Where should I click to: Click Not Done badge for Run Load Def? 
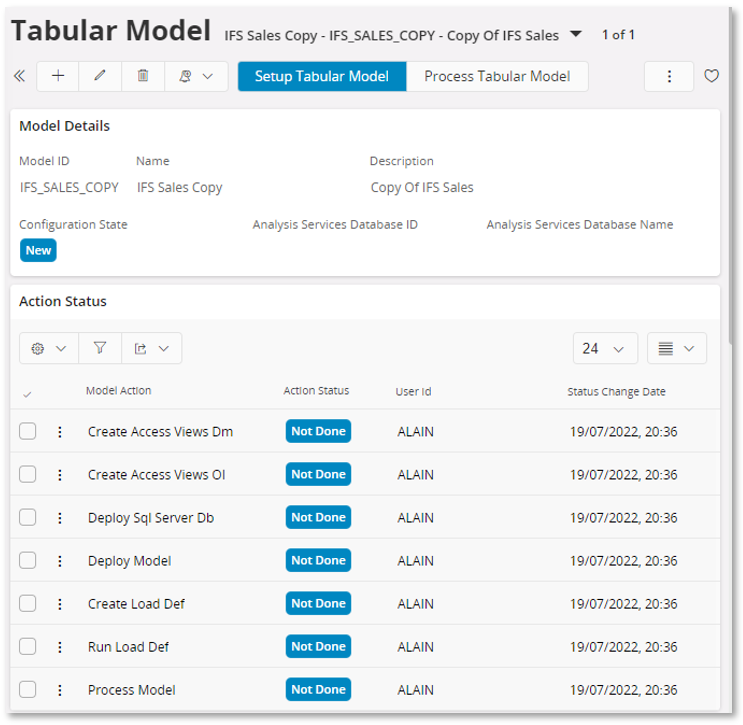(318, 647)
